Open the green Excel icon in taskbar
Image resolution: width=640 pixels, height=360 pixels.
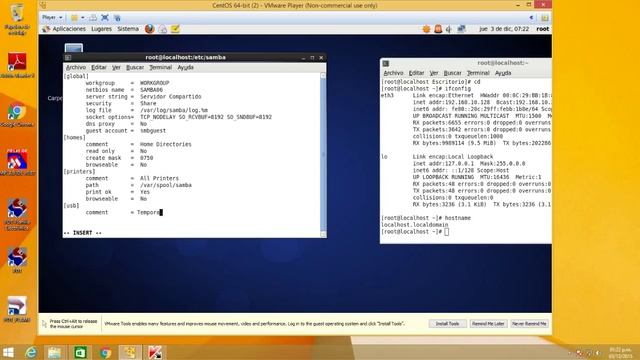click(x=80, y=353)
